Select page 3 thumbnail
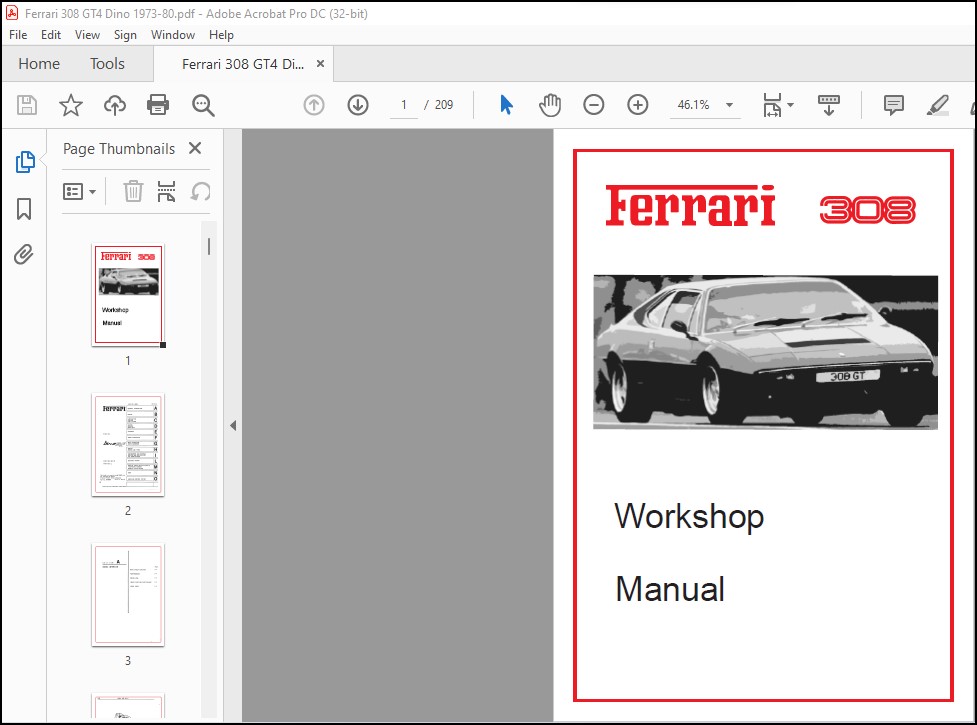 pos(128,595)
